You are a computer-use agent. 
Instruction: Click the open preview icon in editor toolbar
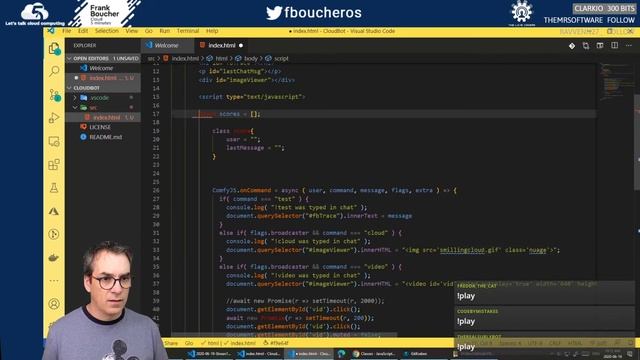(600, 46)
